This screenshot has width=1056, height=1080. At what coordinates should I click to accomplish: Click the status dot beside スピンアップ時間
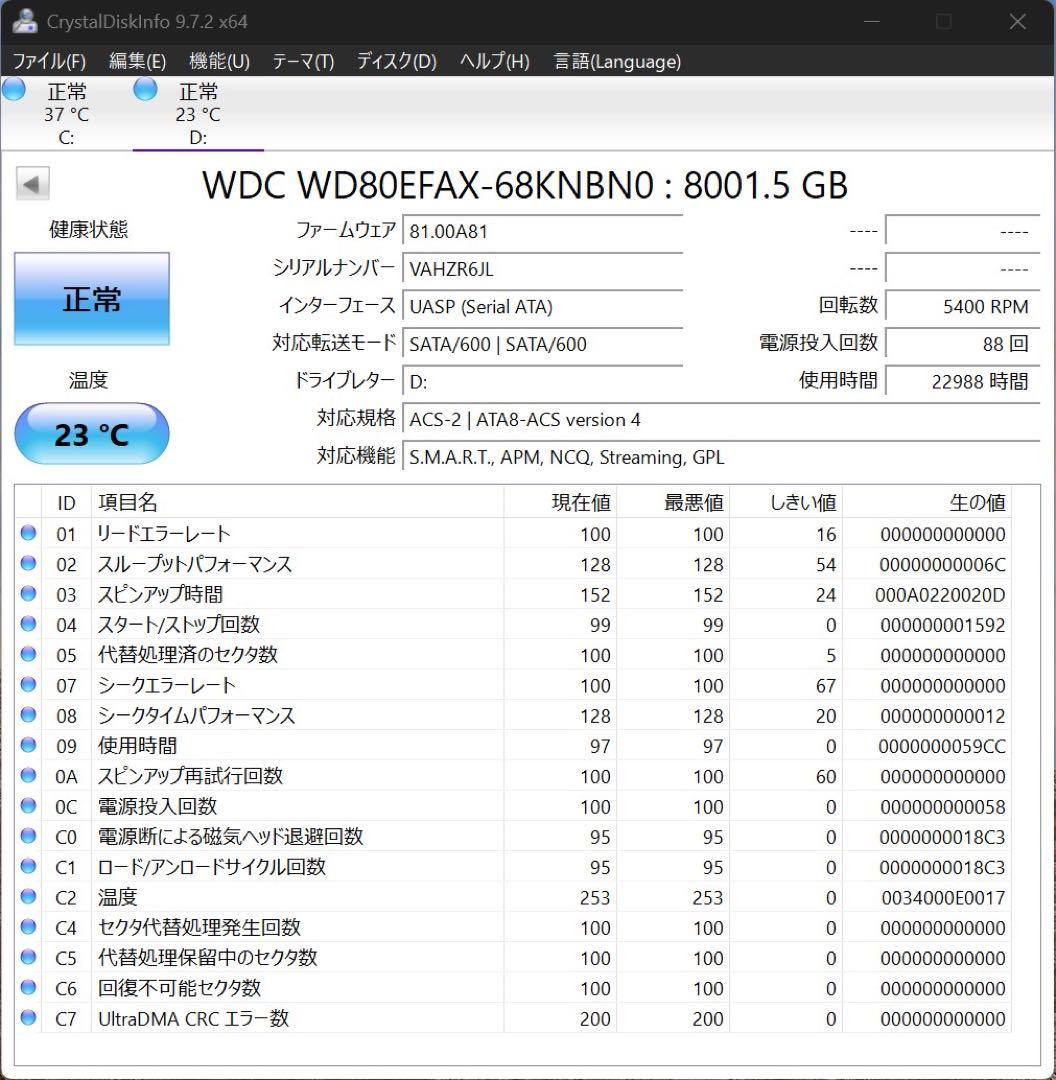coord(28,594)
